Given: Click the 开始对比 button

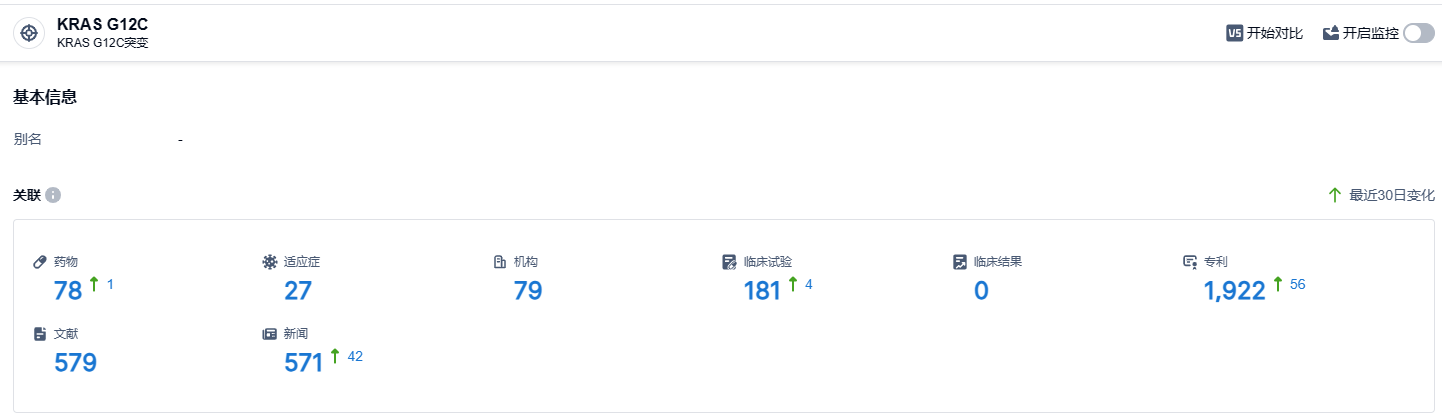Looking at the screenshot, I should point(1274,33).
